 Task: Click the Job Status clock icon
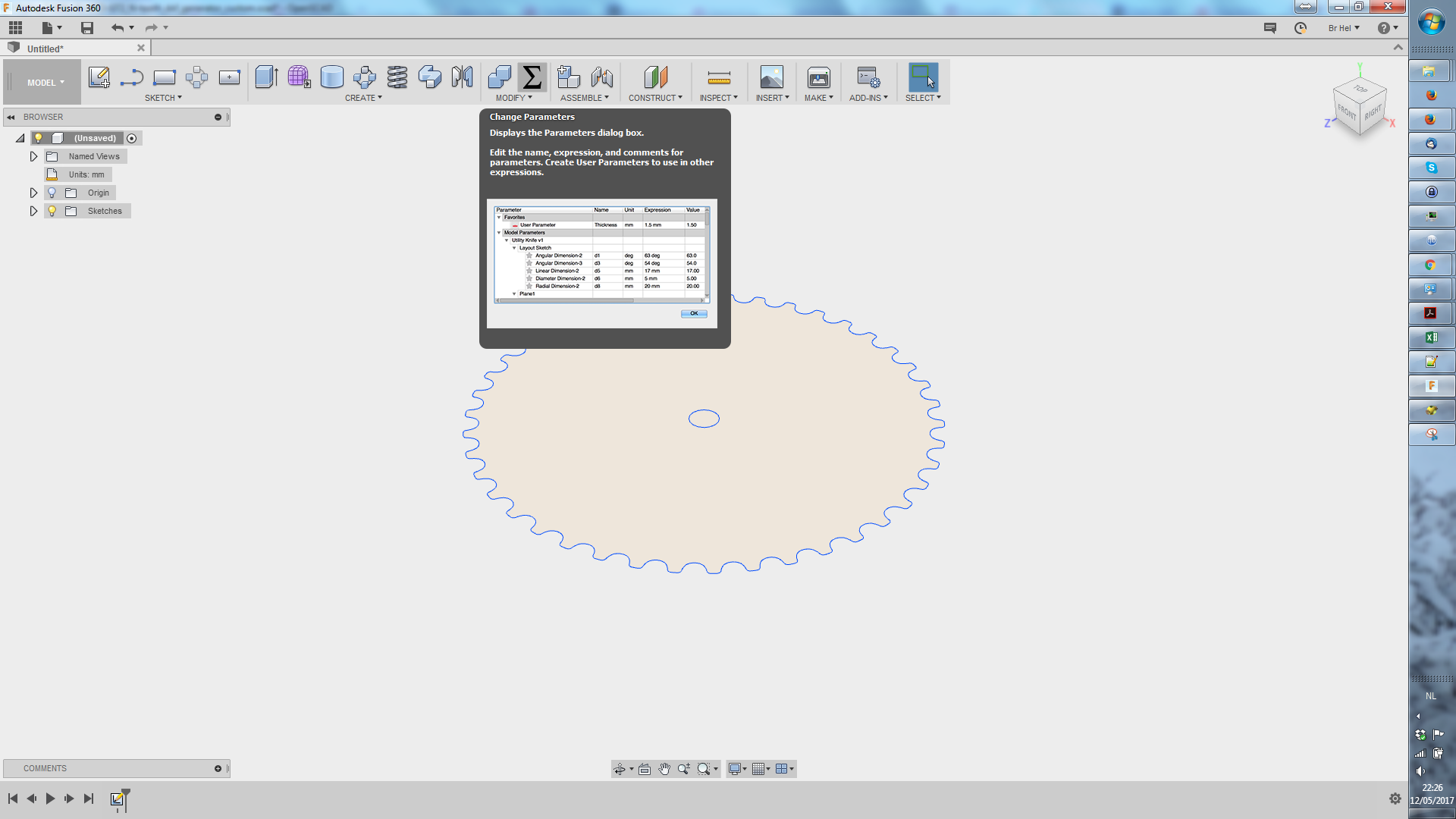pos(1301,28)
